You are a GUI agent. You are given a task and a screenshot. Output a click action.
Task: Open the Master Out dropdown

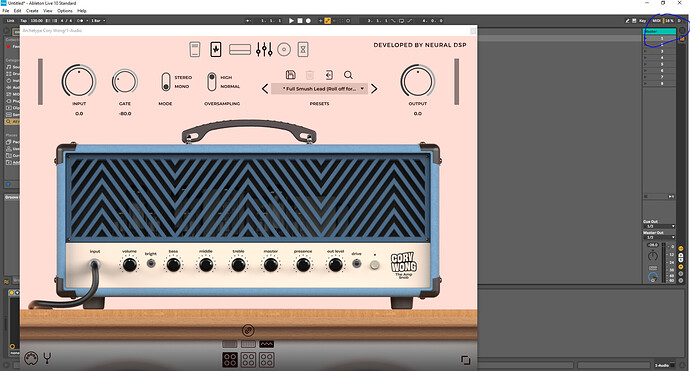click(659, 237)
